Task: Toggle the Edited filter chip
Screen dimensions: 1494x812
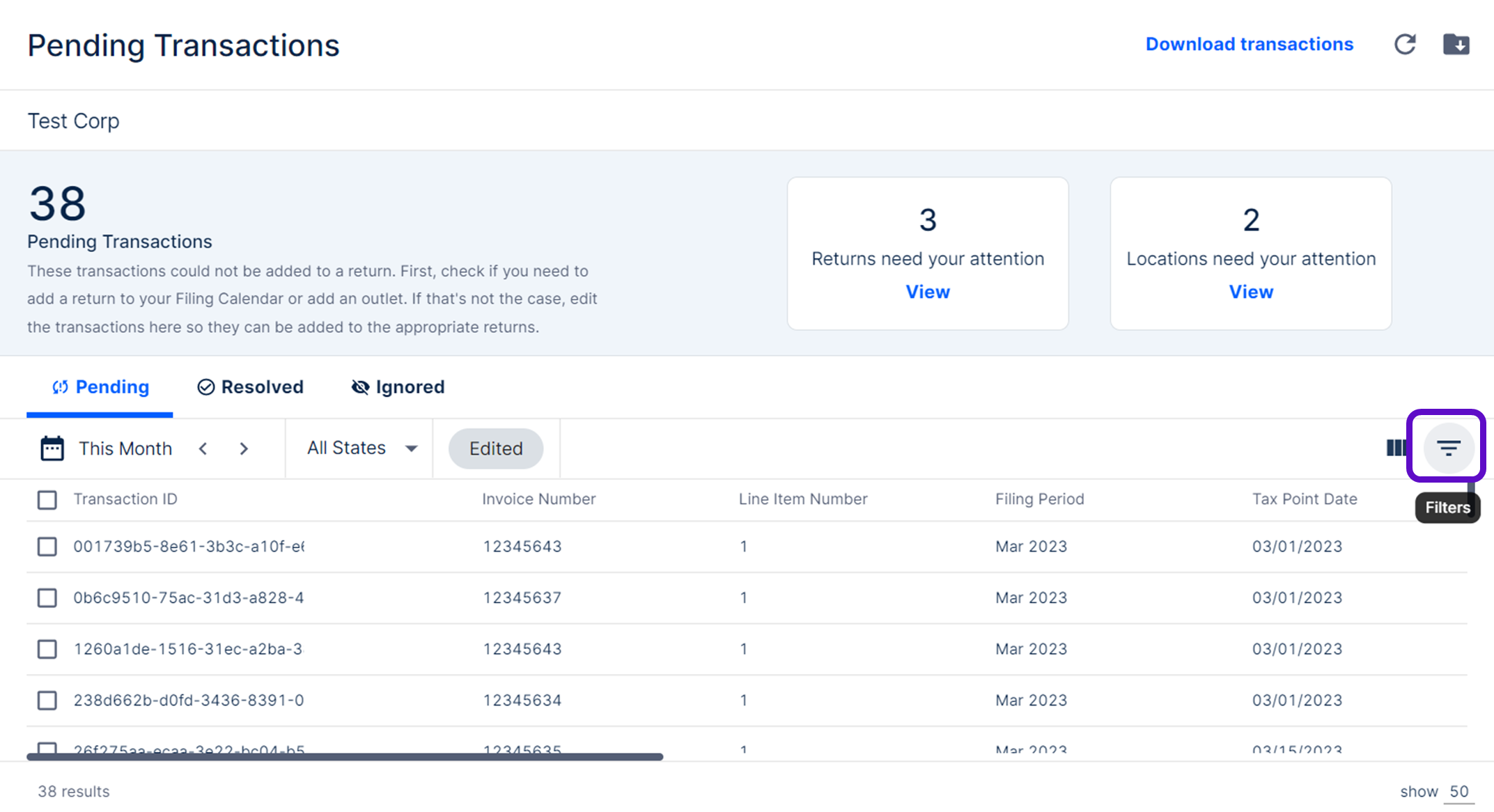Action: (495, 448)
